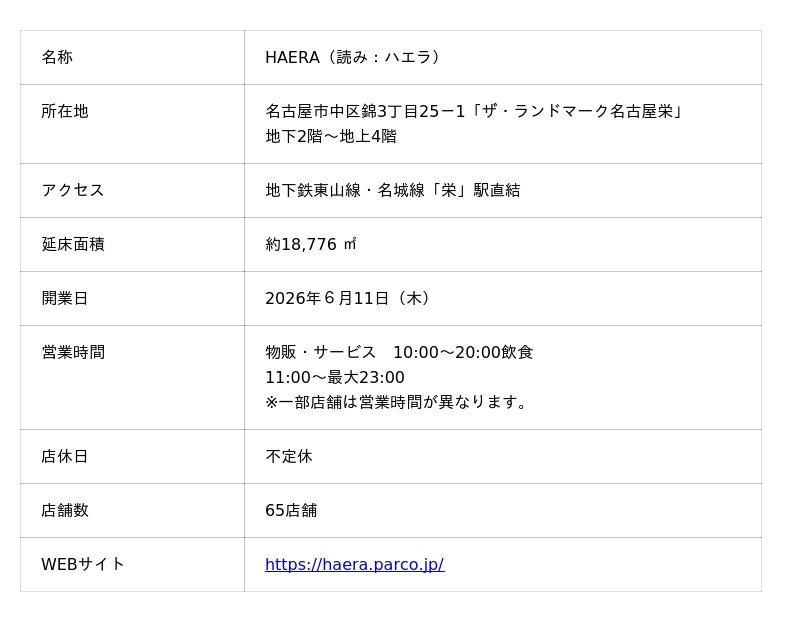Select the 地下鉄東山線・名城線 access text

click(345, 190)
